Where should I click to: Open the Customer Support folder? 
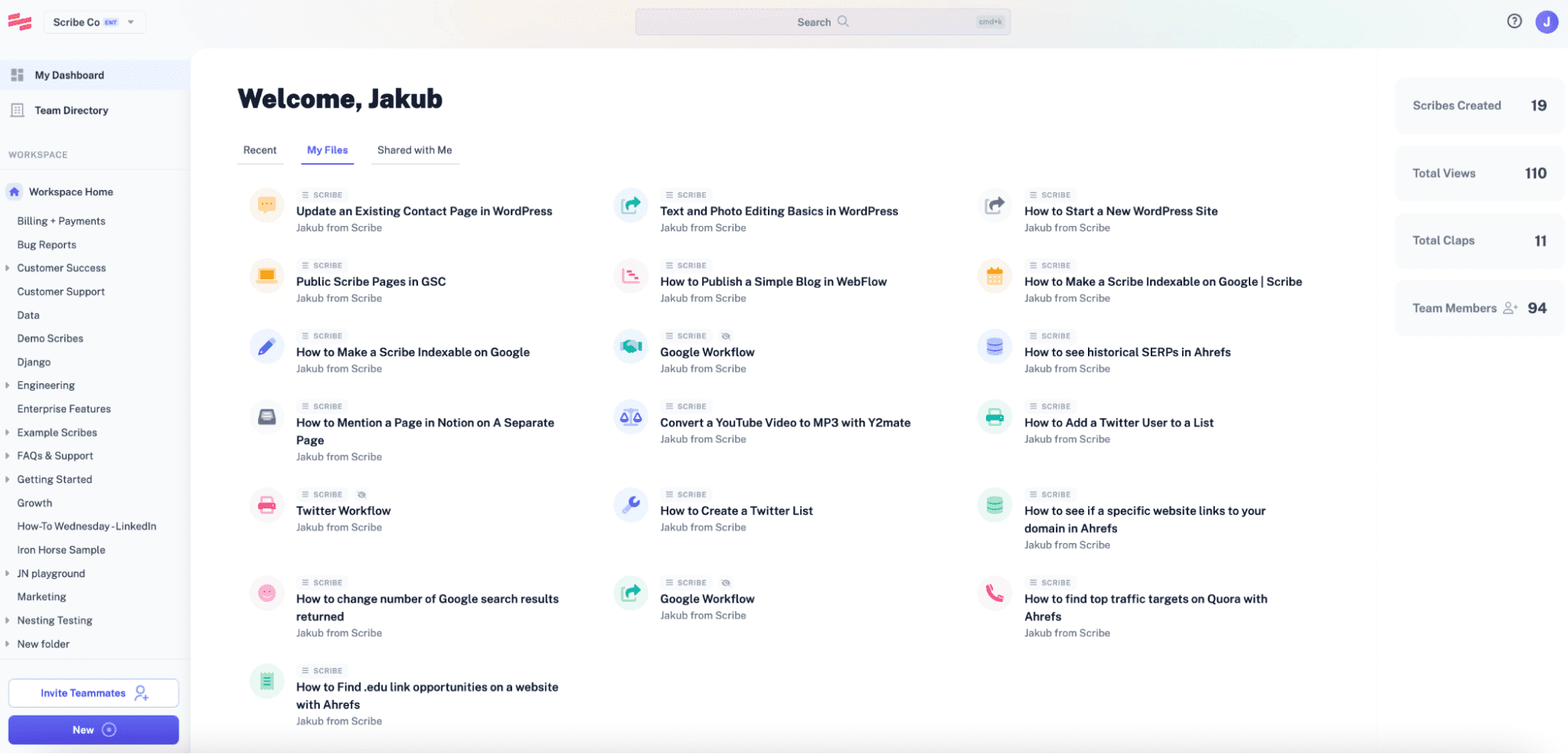tap(60, 292)
